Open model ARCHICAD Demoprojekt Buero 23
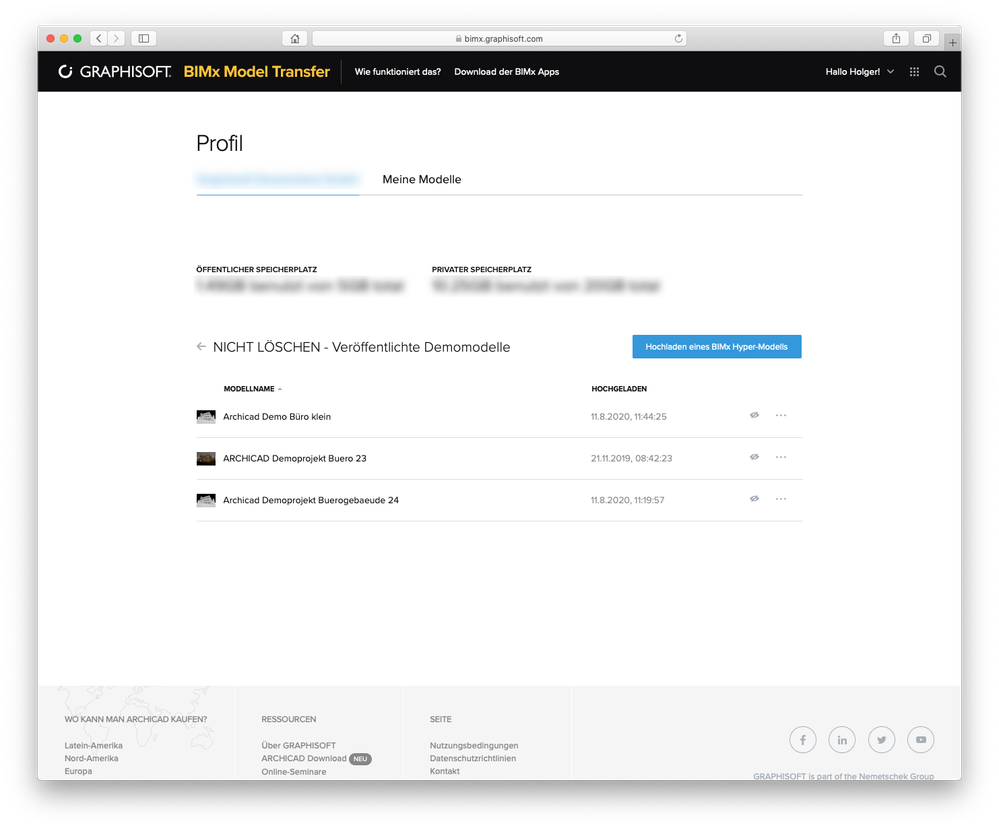This screenshot has height=830, width=999. coord(295,458)
